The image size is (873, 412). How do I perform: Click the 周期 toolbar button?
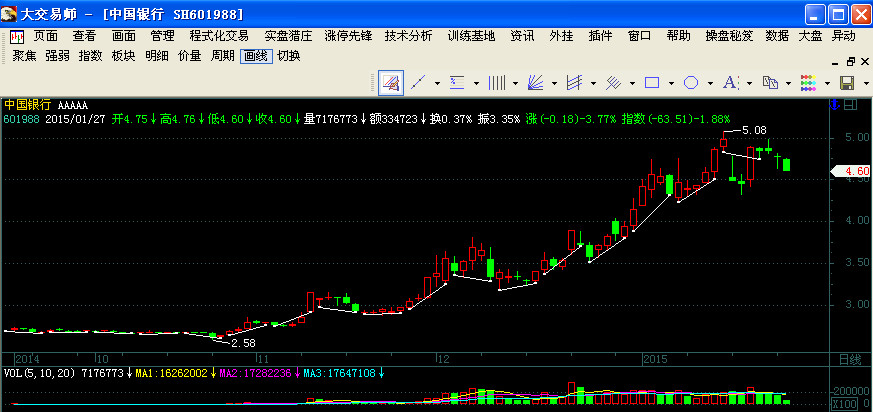pos(222,56)
